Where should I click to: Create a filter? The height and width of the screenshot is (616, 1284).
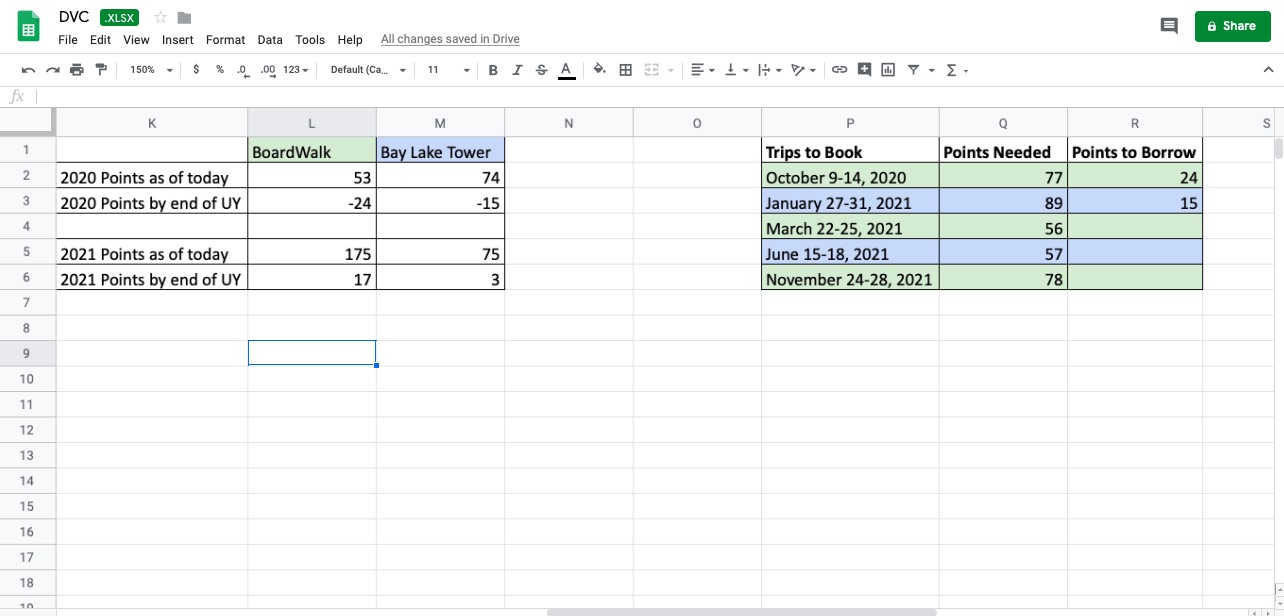click(x=913, y=70)
